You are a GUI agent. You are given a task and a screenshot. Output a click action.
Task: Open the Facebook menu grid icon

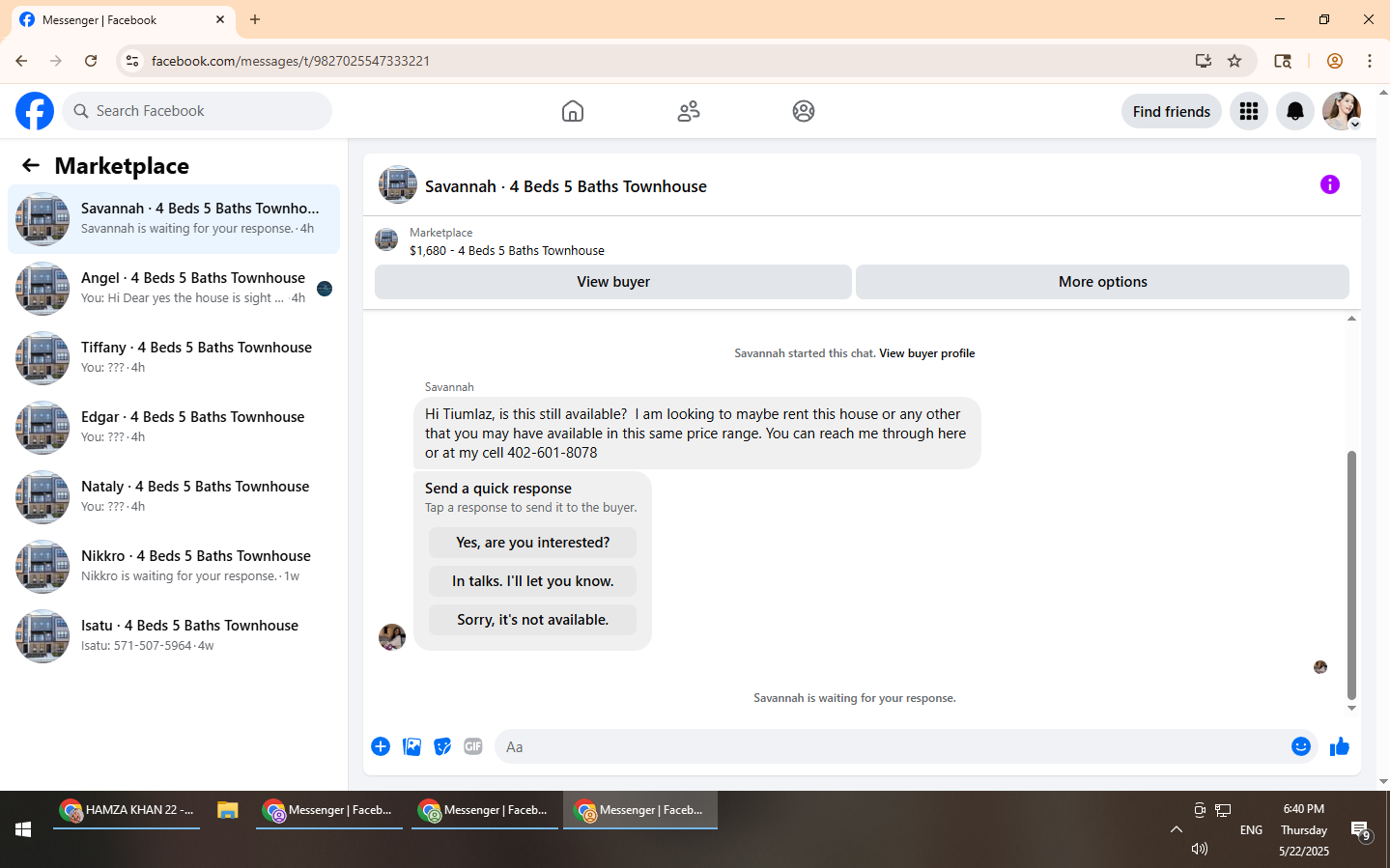1249,111
